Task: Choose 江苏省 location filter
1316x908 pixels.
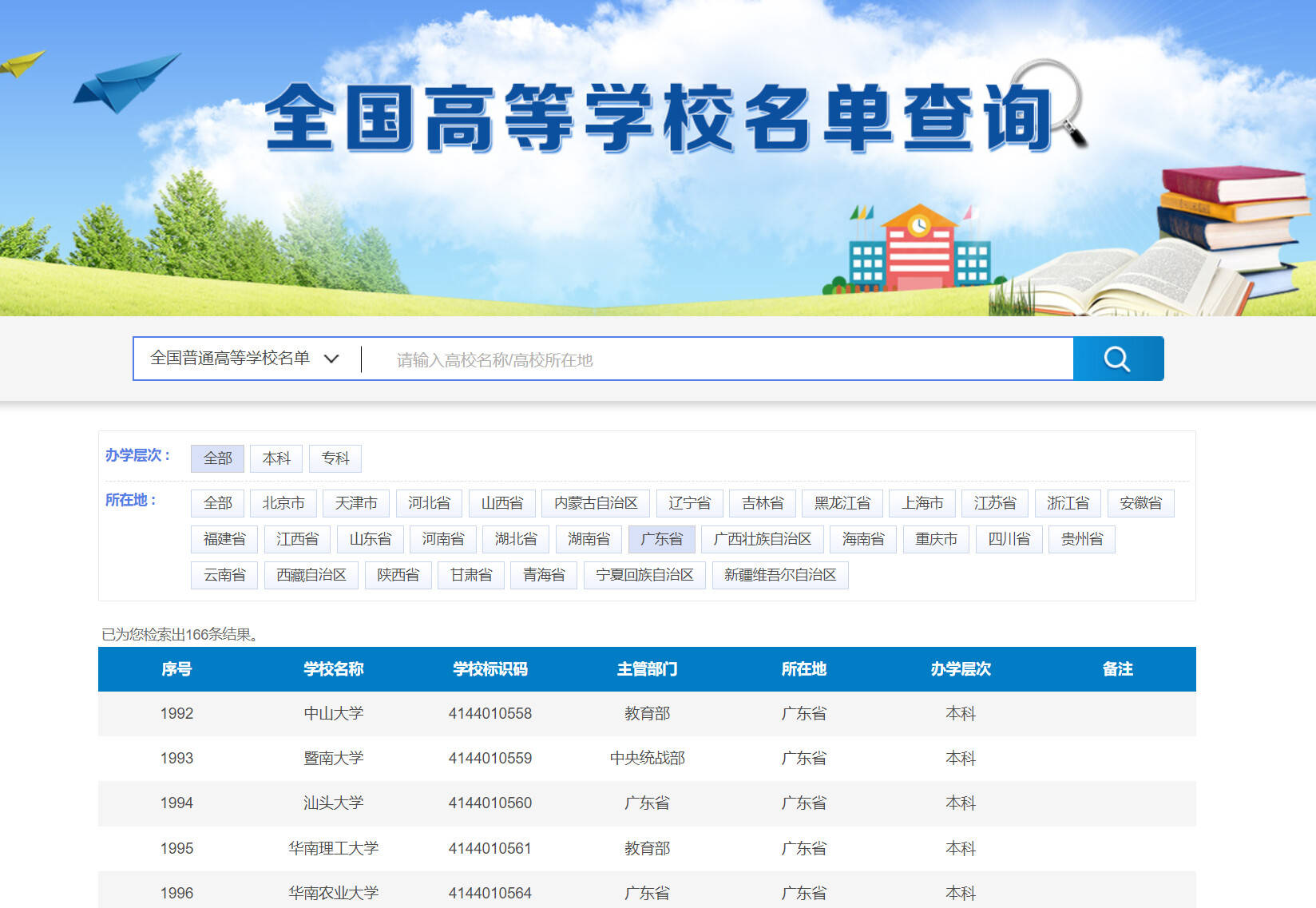Action: click(x=995, y=503)
